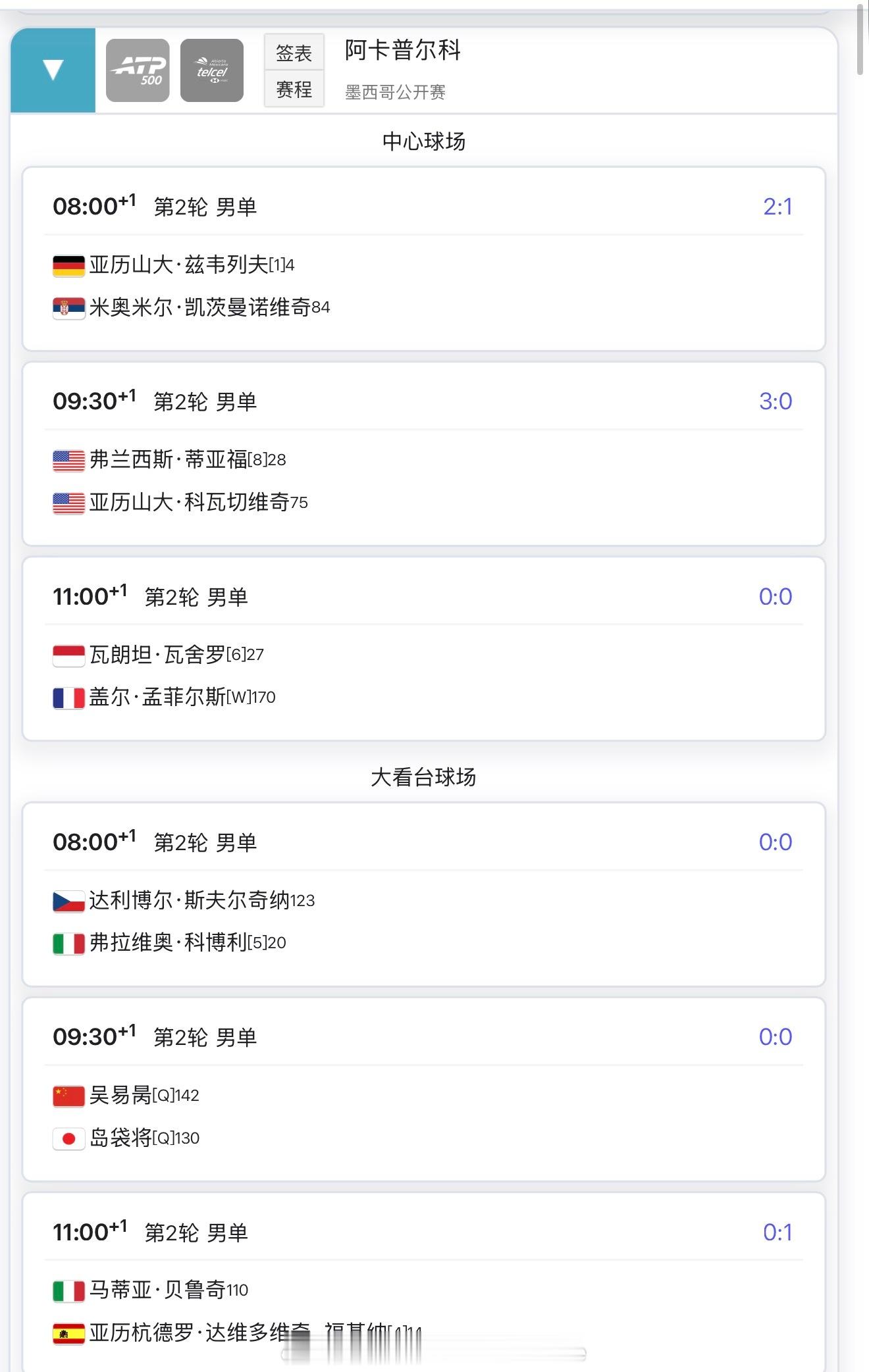Click the French flag beside 孟菲尔斯
Viewport: 869px width, 1372px height.
tap(68, 698)
